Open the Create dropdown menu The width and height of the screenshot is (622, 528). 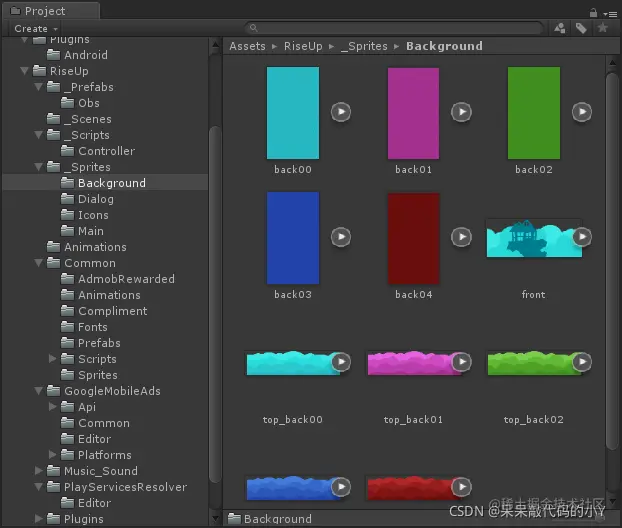[x=36, y=29]
